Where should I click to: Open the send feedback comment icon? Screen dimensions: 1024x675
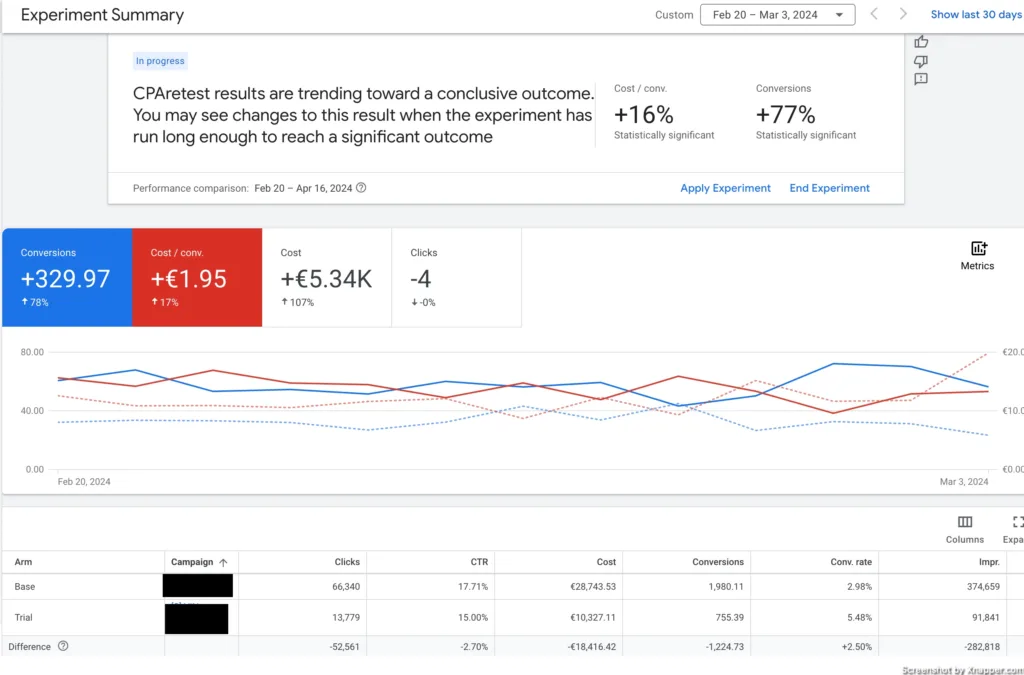click(921, 79)
